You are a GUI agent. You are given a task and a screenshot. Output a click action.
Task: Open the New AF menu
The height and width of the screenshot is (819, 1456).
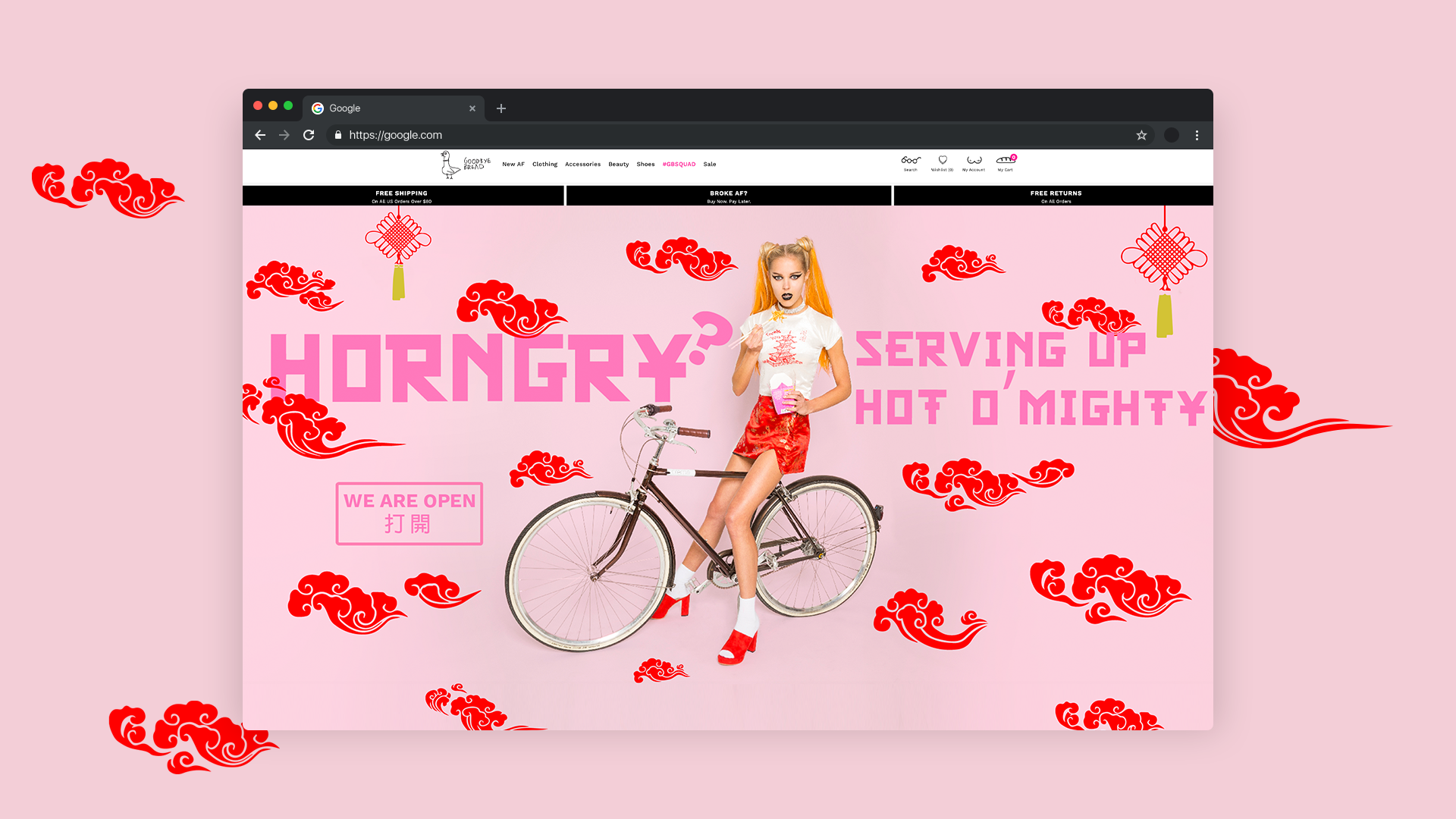(x=513, y=165)
